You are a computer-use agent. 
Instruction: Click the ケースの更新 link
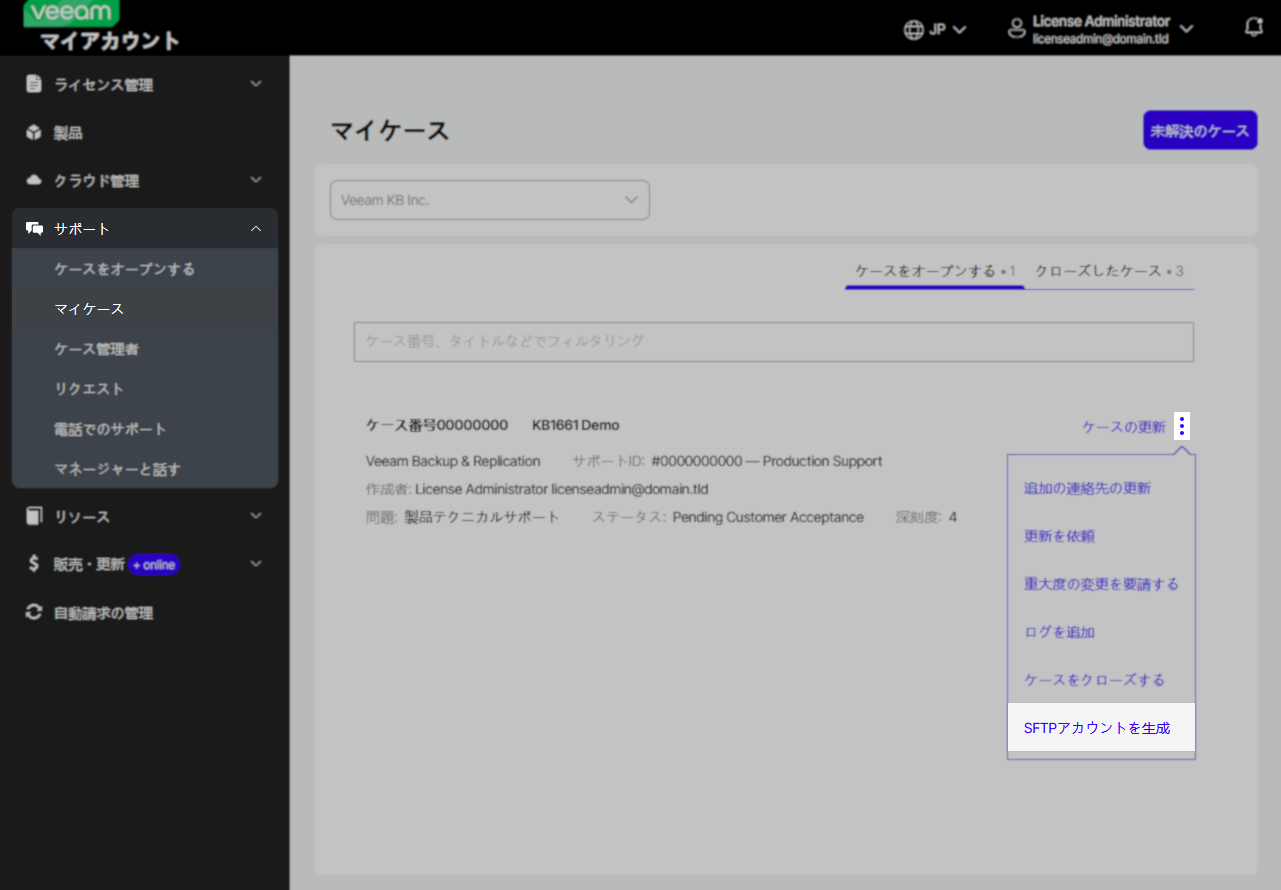tap(1122, 425)
